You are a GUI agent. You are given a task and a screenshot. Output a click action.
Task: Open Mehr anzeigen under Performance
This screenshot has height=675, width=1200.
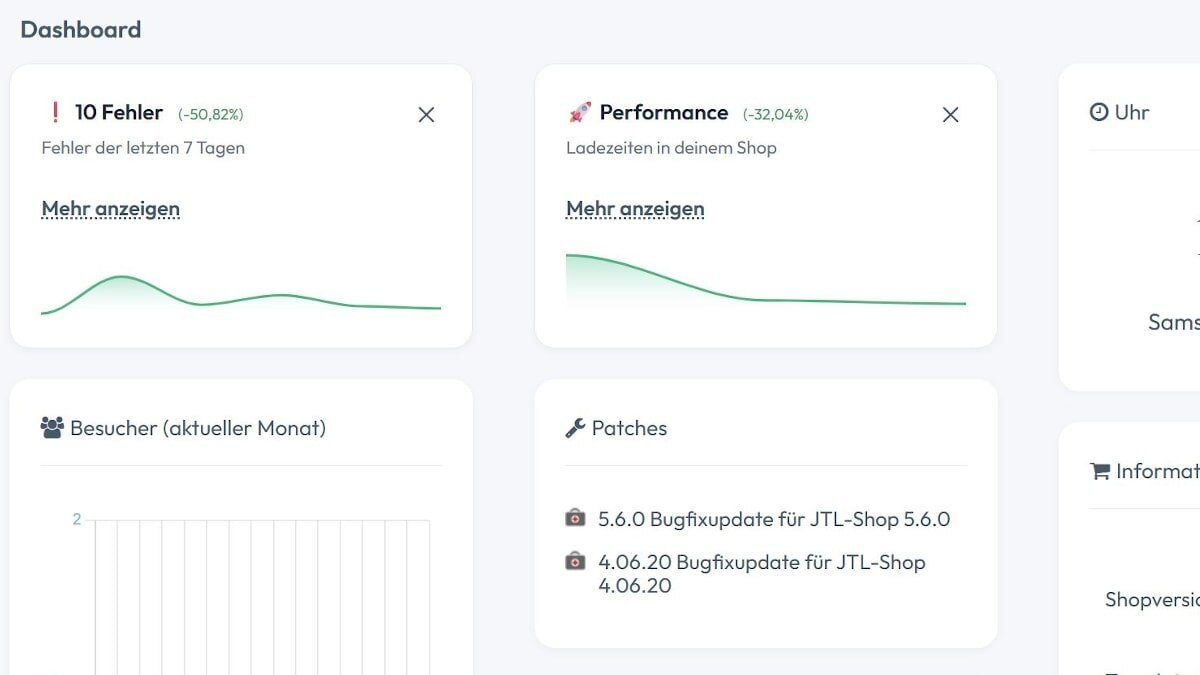point(635,209)
